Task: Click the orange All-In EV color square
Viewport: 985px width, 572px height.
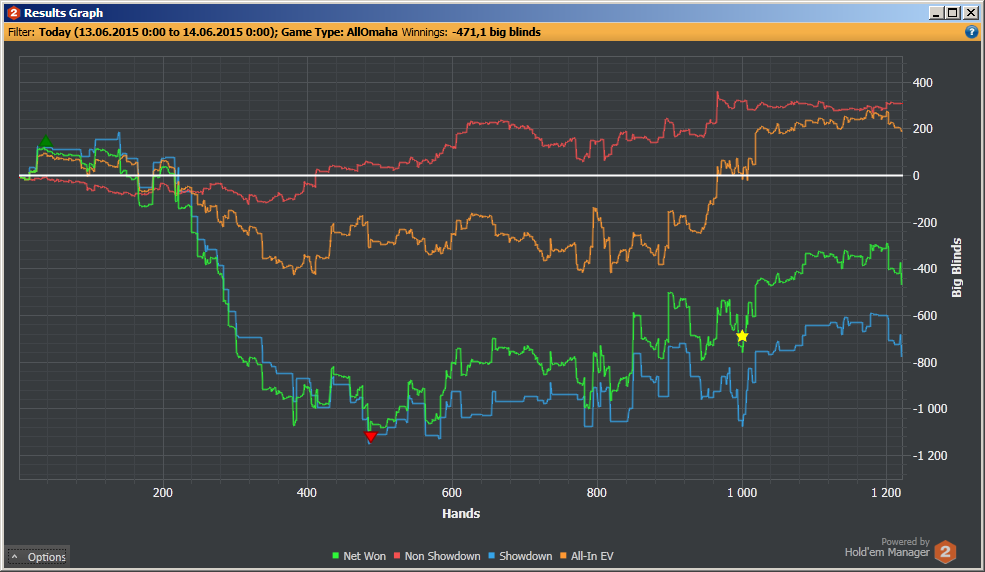Action: (x=563, y=556)
